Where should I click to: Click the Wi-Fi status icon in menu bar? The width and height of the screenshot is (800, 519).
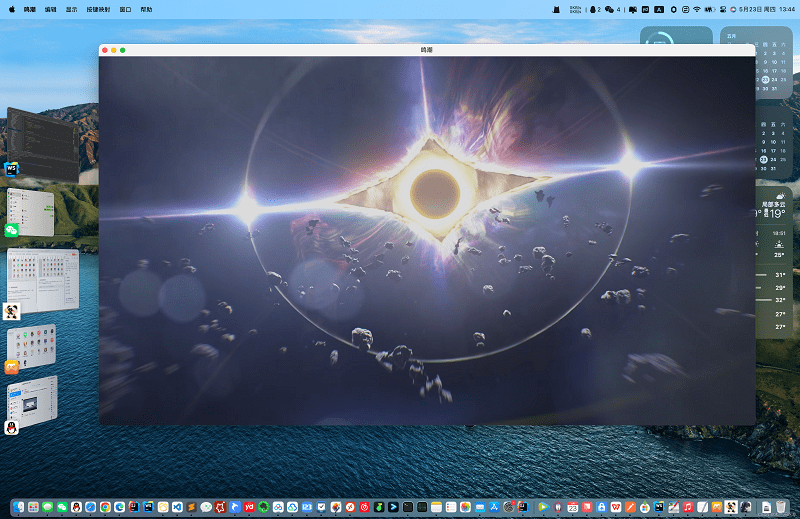click(696, 8)
